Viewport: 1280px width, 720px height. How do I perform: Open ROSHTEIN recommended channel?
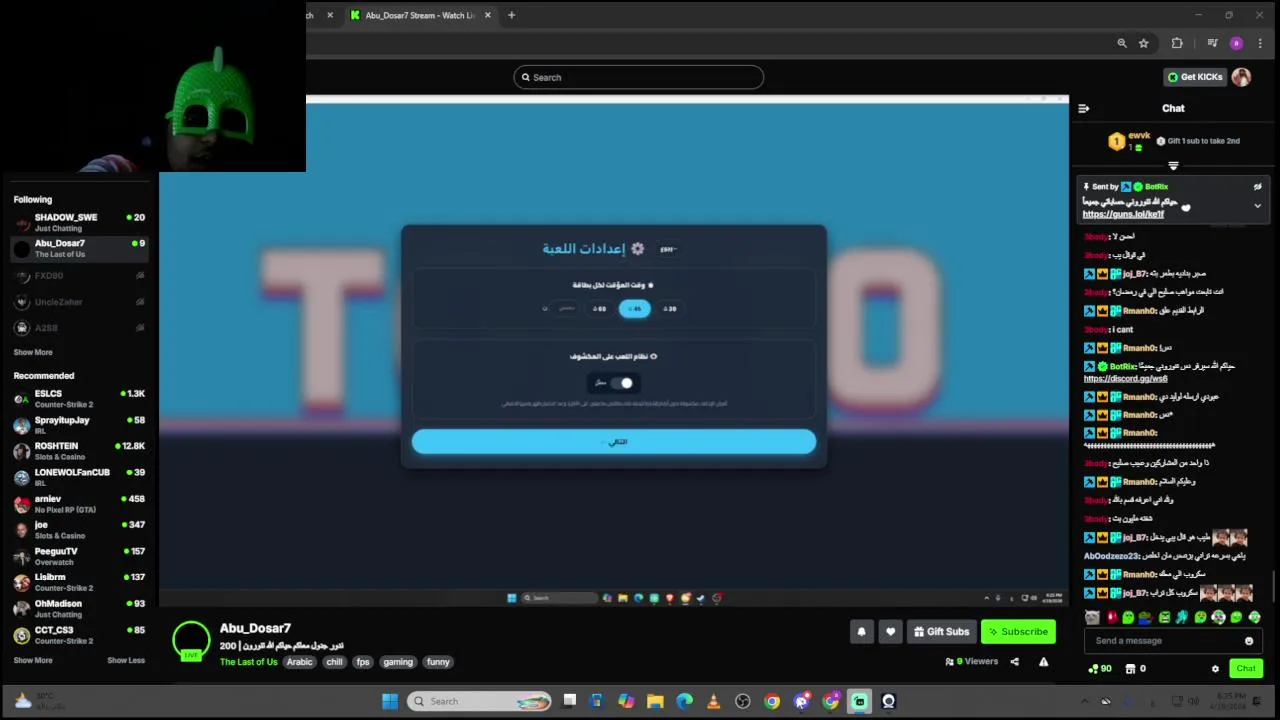pos(79,451)
